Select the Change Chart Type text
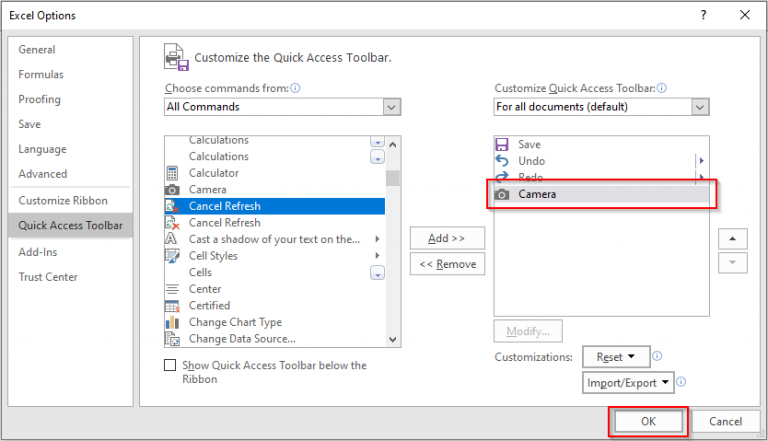Screen dimensions: 768x441 coord(236,322)
